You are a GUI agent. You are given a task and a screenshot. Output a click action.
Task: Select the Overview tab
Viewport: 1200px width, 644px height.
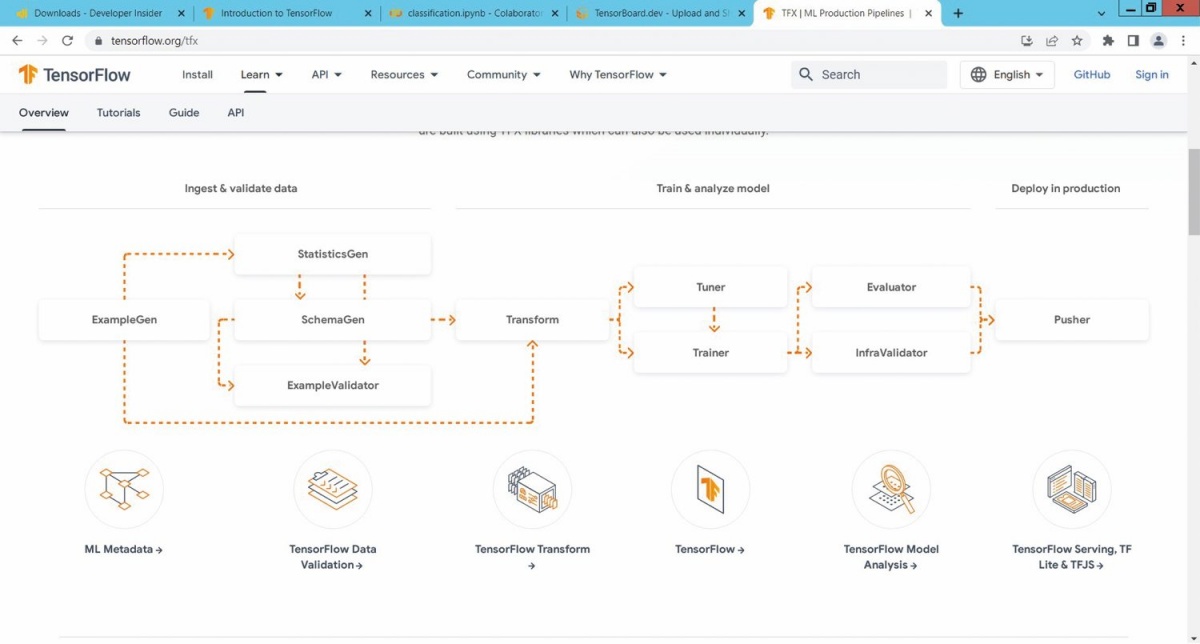point(44,113)
